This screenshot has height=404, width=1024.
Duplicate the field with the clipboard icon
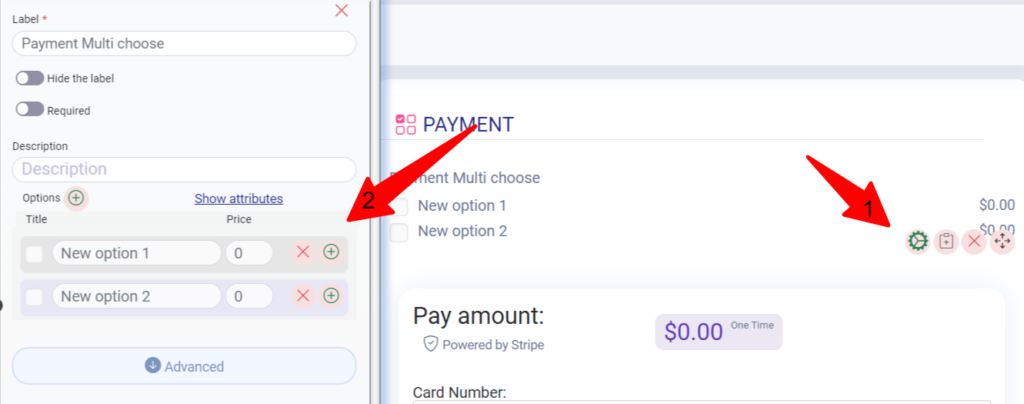click(x=946, y=241)
